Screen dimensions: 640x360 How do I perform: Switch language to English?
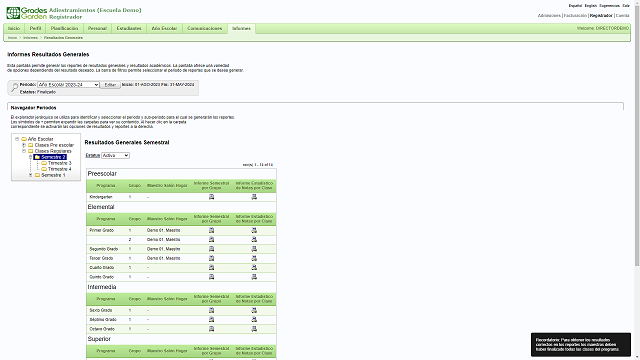coord(591,6)
